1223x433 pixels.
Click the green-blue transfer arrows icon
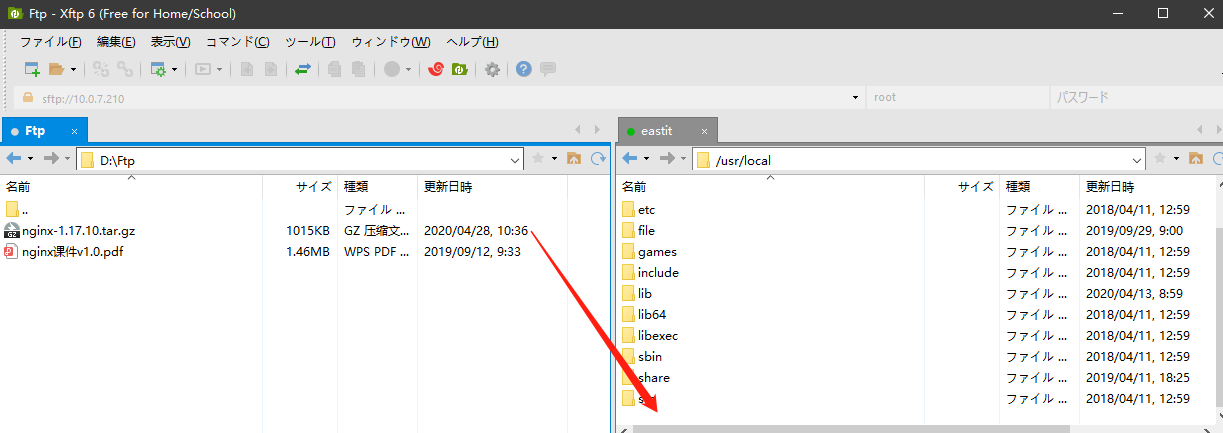[302, 69]
